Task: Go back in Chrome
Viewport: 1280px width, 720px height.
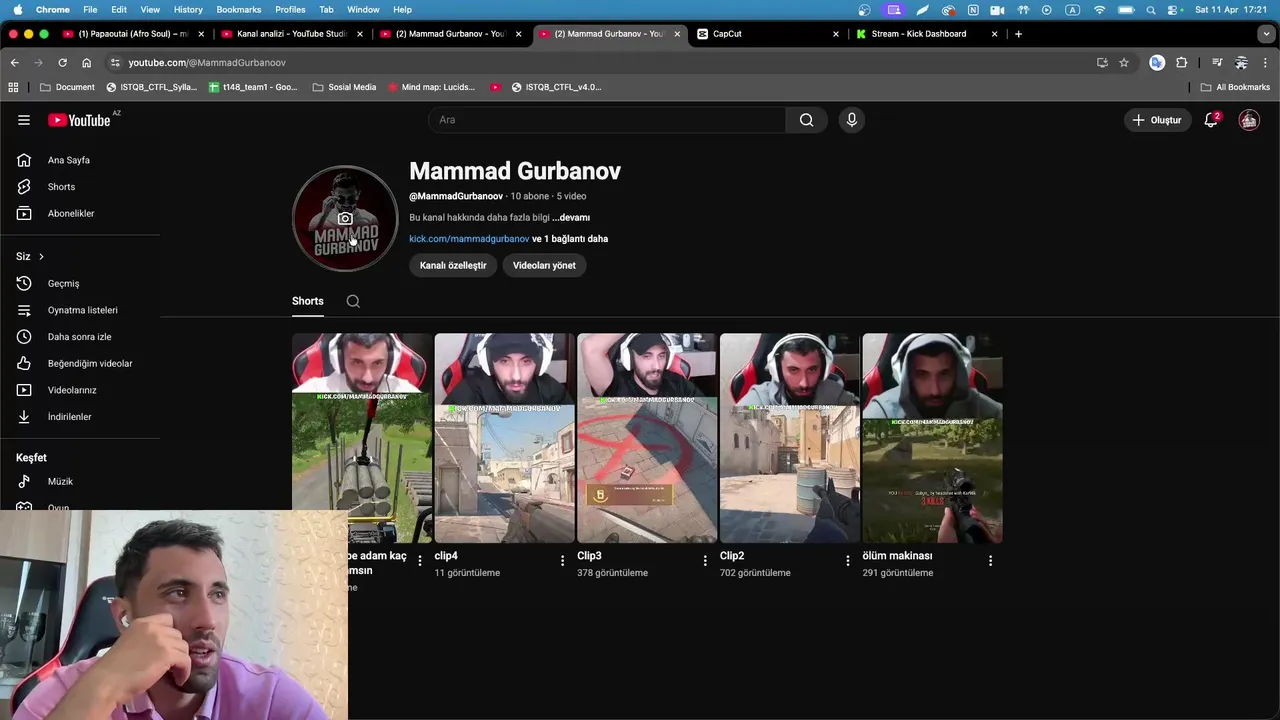Action: click(14, 62)
